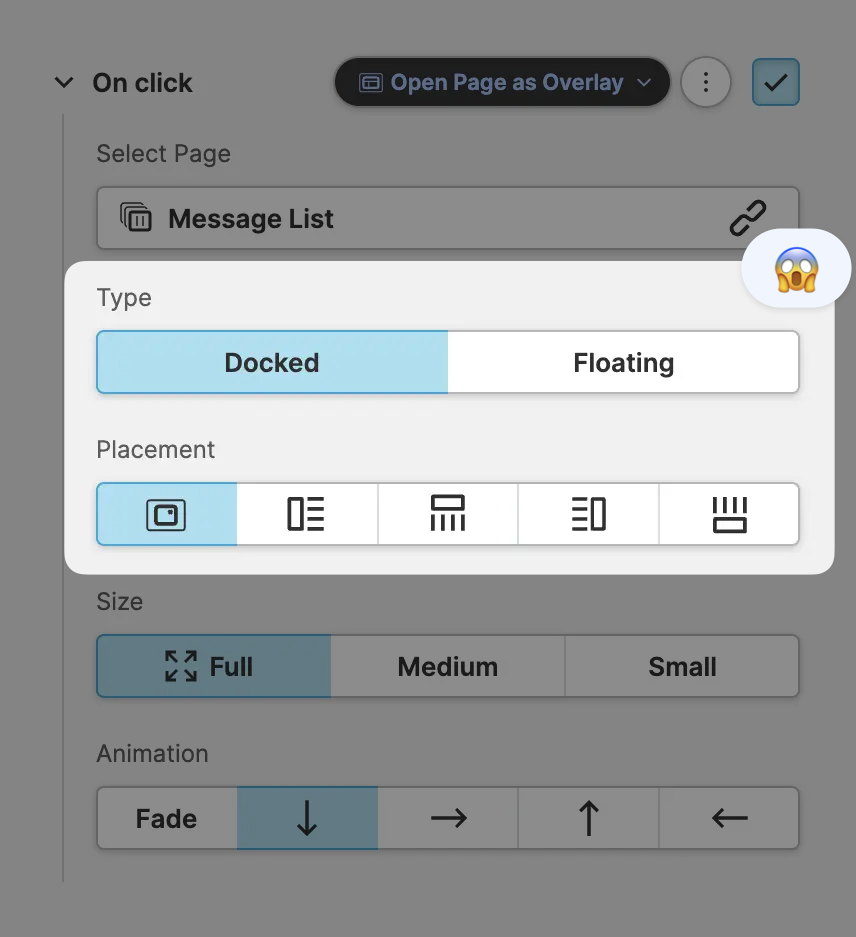
Task: Toggle the blue checkmark checkbox
Action: pyautogui.click(x=775, y=82)
